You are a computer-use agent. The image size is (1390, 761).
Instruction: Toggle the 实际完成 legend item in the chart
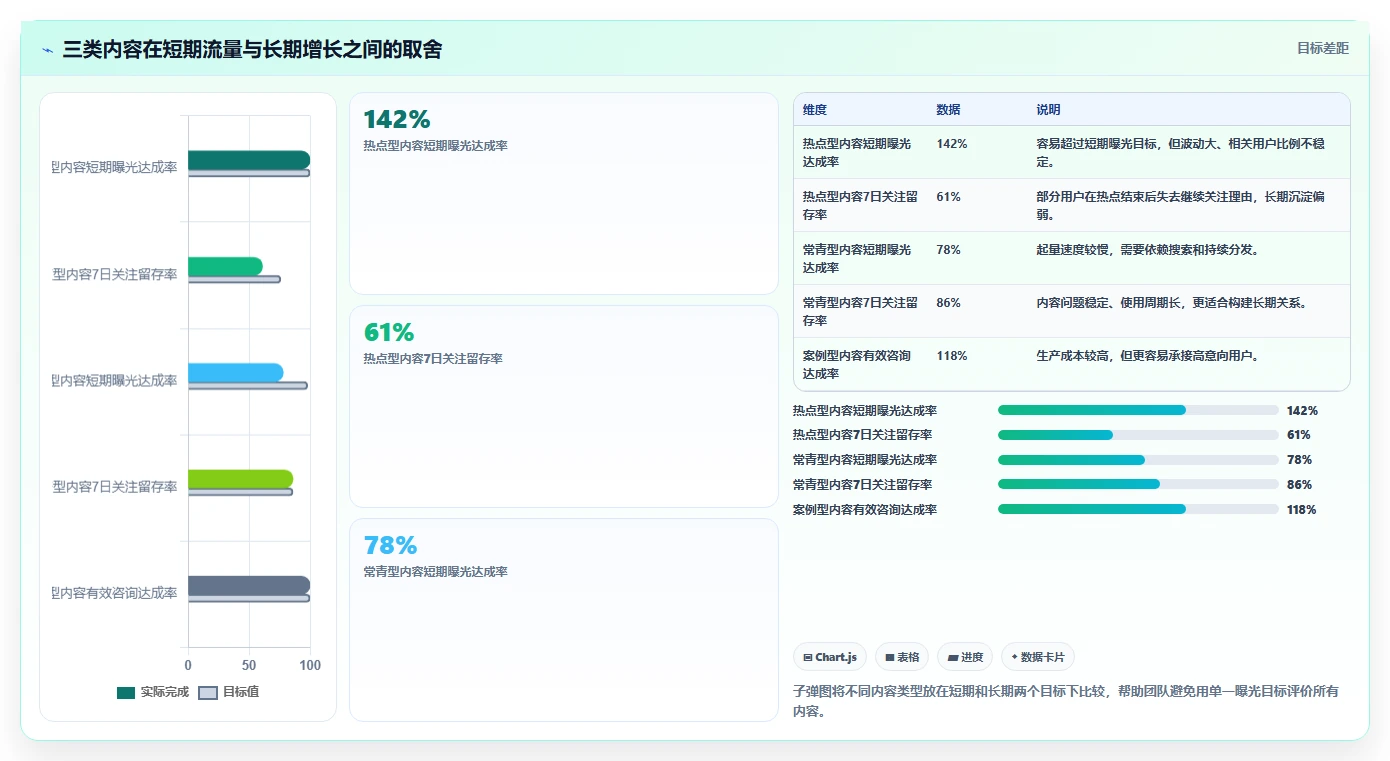click(153, 692)
